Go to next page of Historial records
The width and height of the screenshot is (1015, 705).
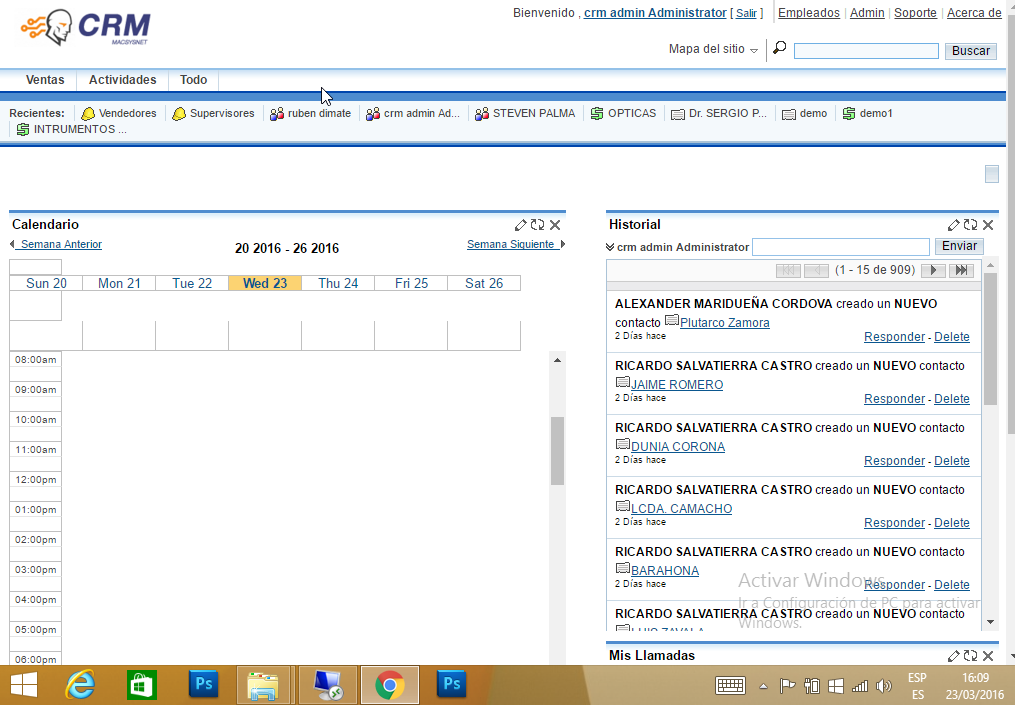[x=932, y=270]
